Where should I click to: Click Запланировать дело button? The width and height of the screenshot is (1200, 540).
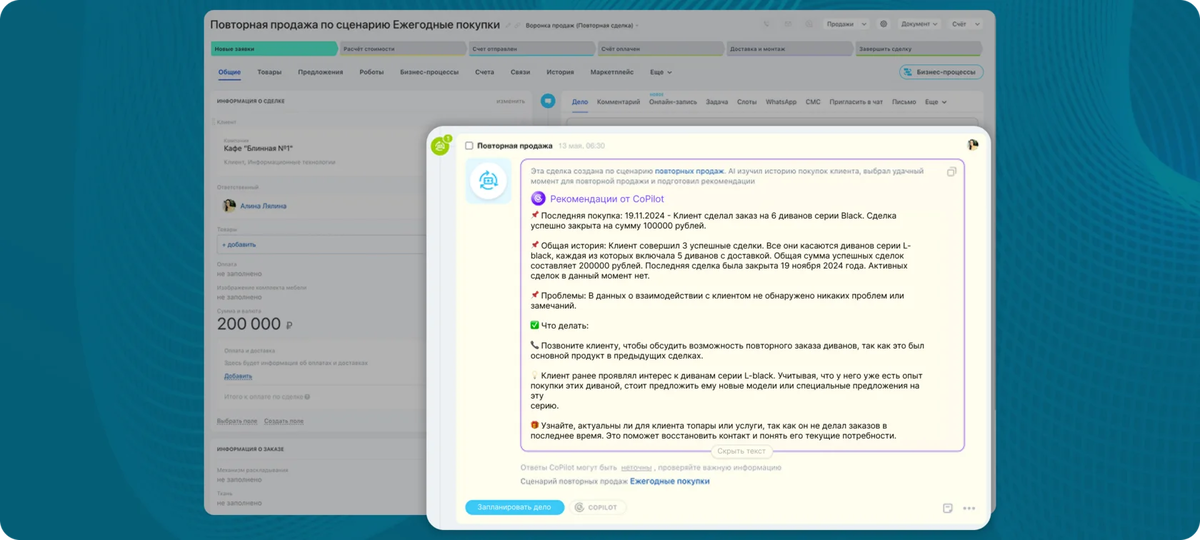(514, 507)
